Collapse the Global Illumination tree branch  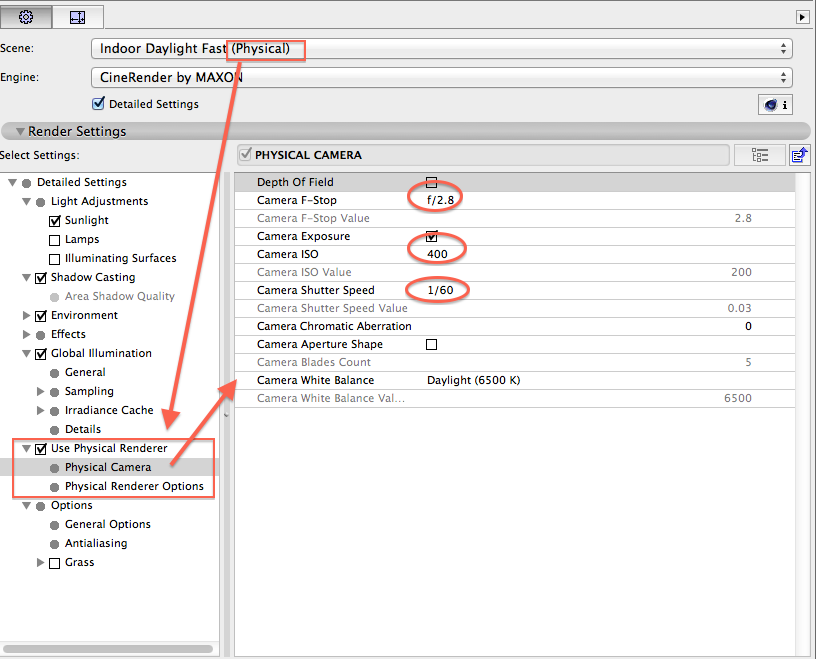click(26, 352)
